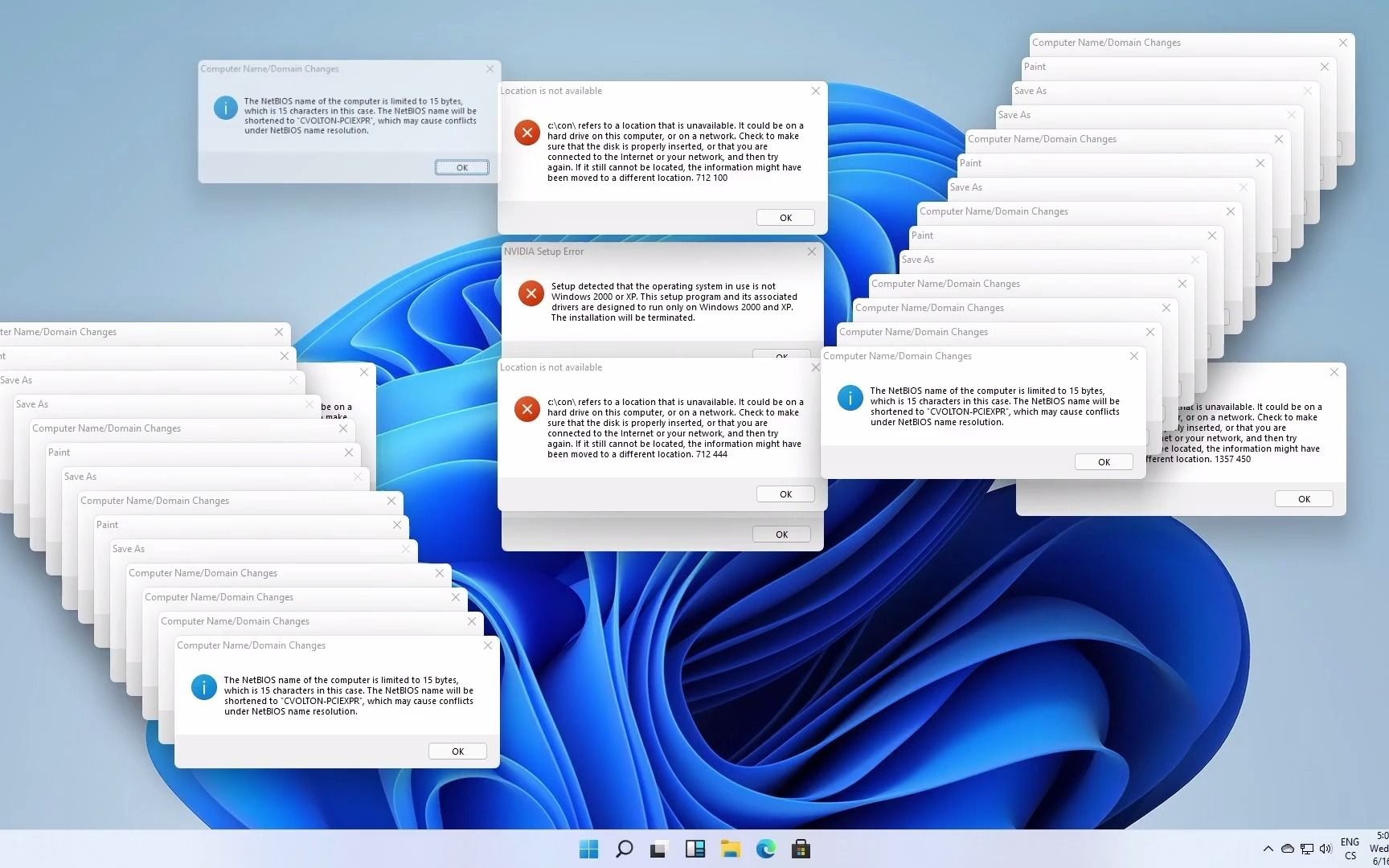Click OK on the error 712 444 dialog
Image resolution: width=1389 pixels, height=868 pixels.
[x=785, y=493]
